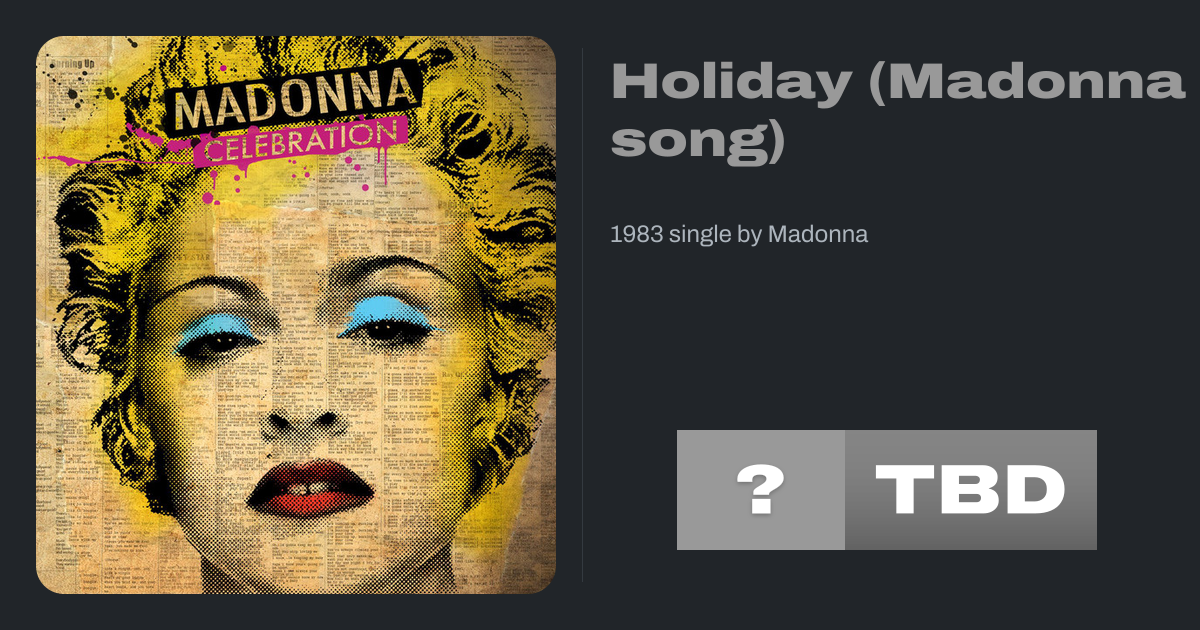Click the pink CELEBRATION banner on cover
This screenshot has width=1200, height=630.
303,143
